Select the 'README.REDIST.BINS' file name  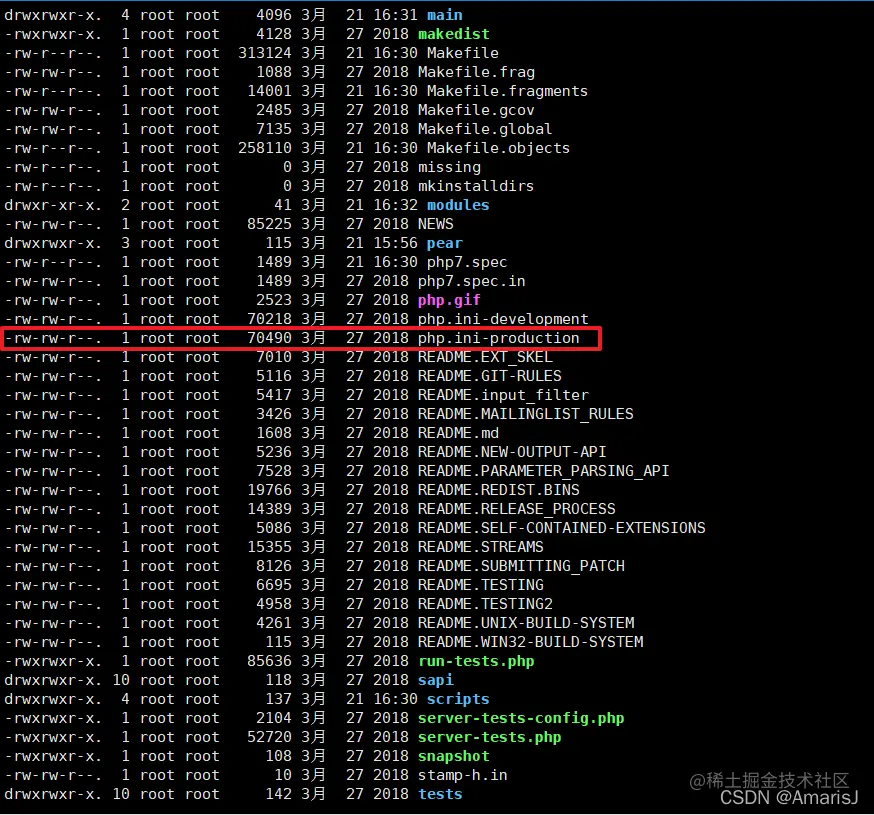point(498,490)
